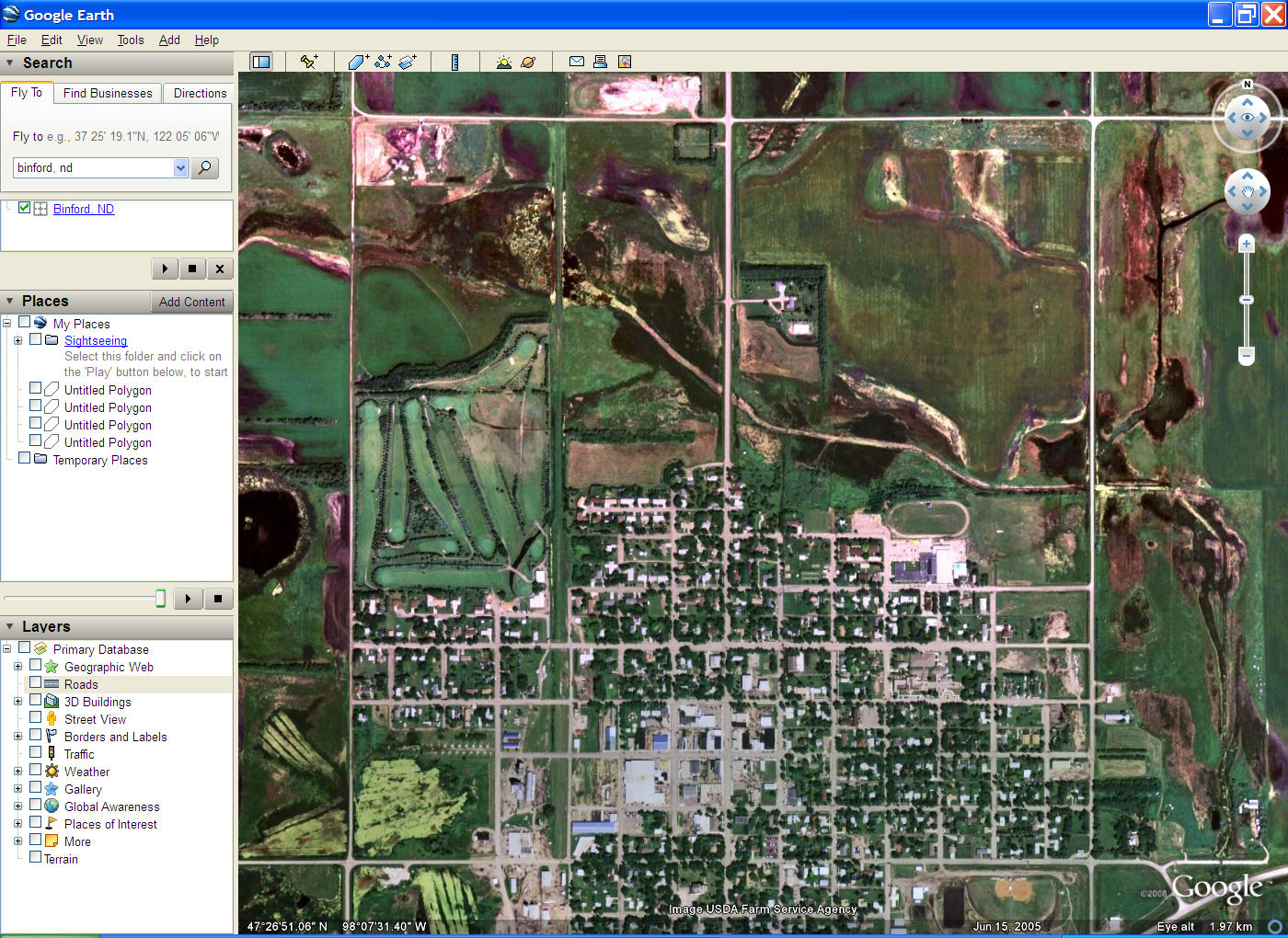Expand the Weather layer node
The image size is (1288, 938).
coord(17,772)
